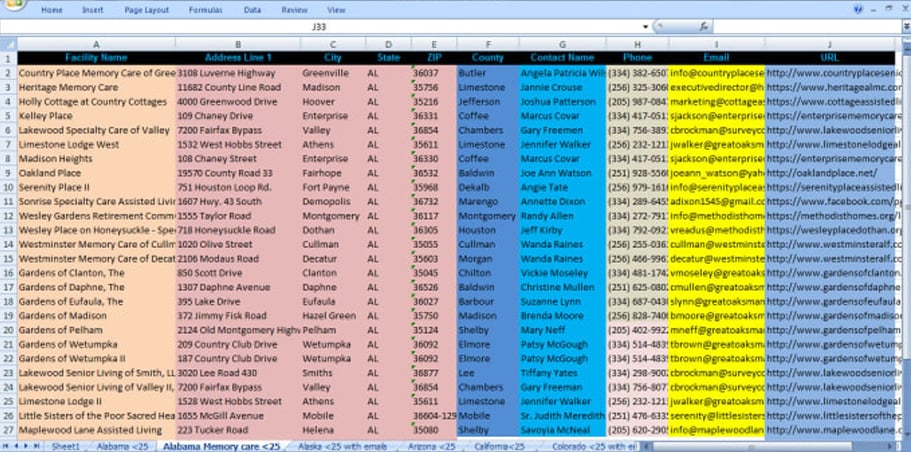Open the Data ribbon tab

pyautogui.click(x=252, y=10)
